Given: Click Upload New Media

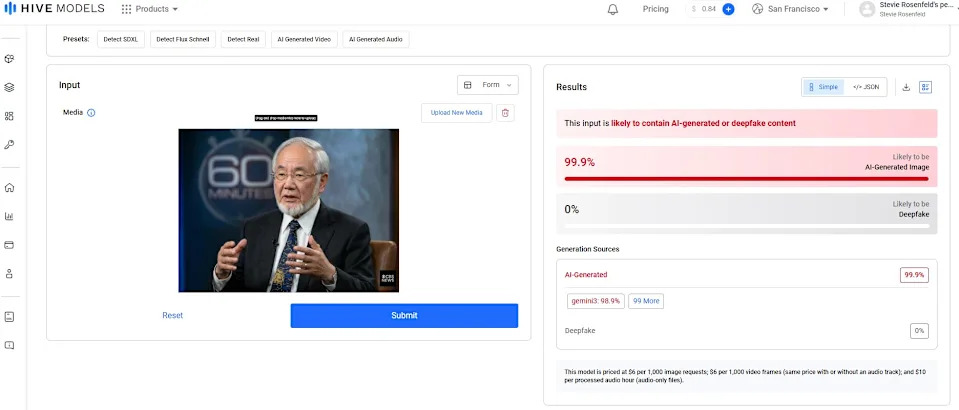Looking at the screenshot, I should [x=456, y=113].
